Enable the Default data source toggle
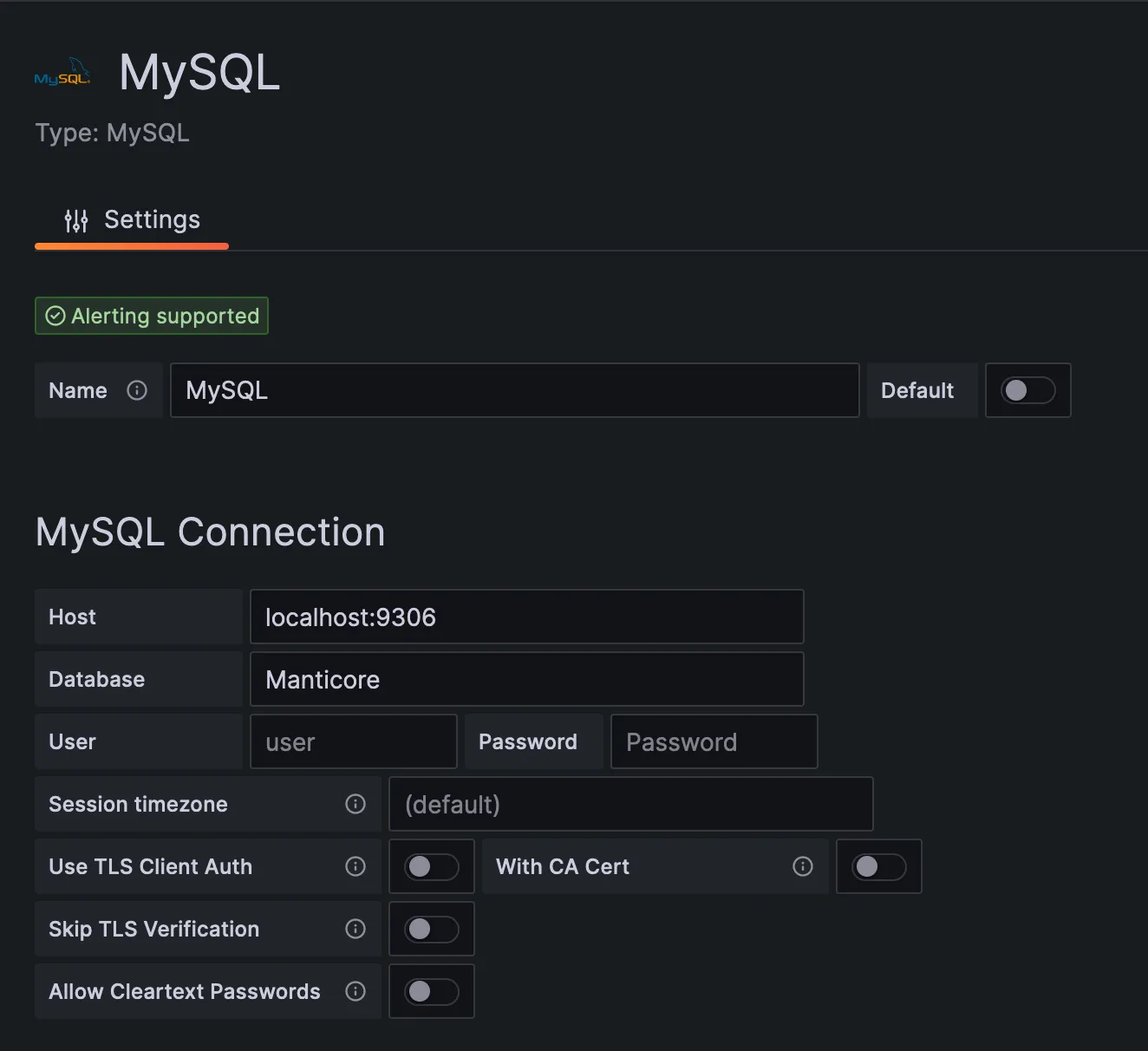Viewport: 1148px width, 1051px height. click(1028, 390)
